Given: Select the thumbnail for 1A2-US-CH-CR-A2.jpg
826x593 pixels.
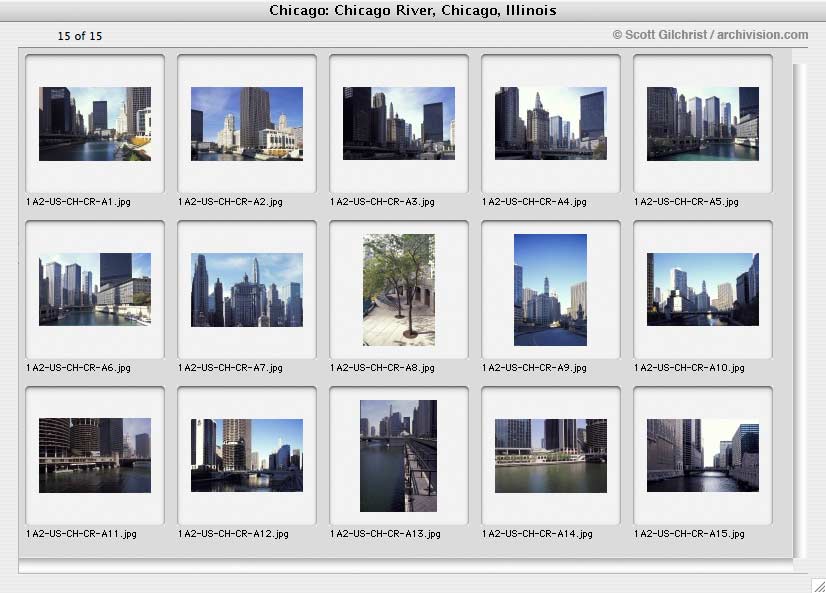Looking at the screenshot, I should [x=247, y=124].
